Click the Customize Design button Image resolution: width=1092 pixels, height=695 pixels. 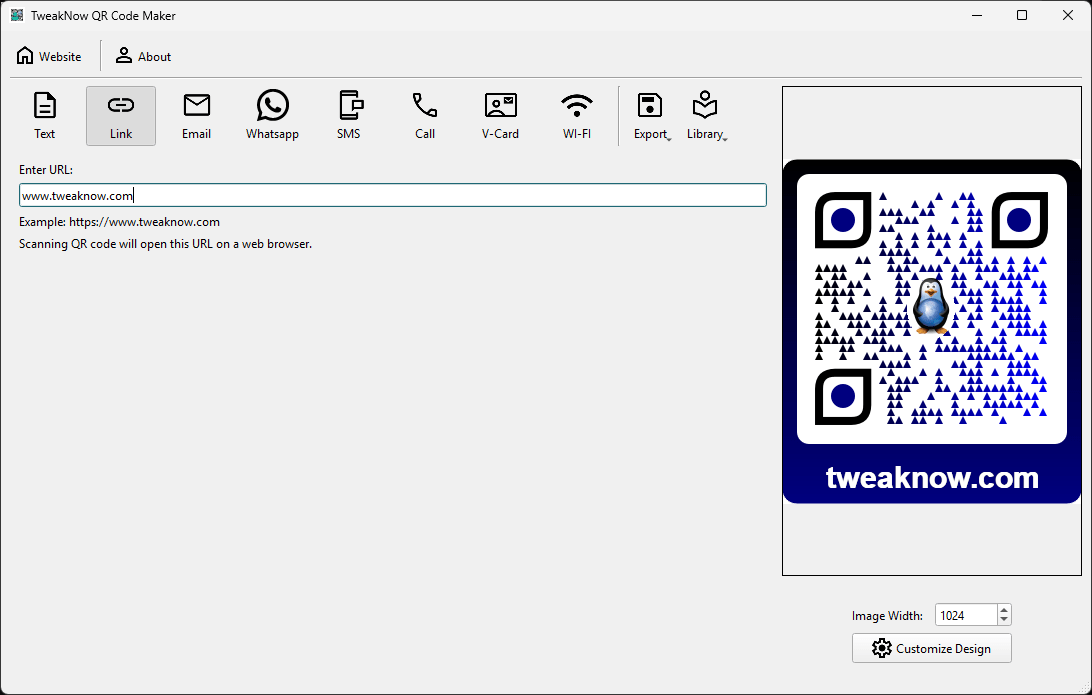(x=931, y=648)
